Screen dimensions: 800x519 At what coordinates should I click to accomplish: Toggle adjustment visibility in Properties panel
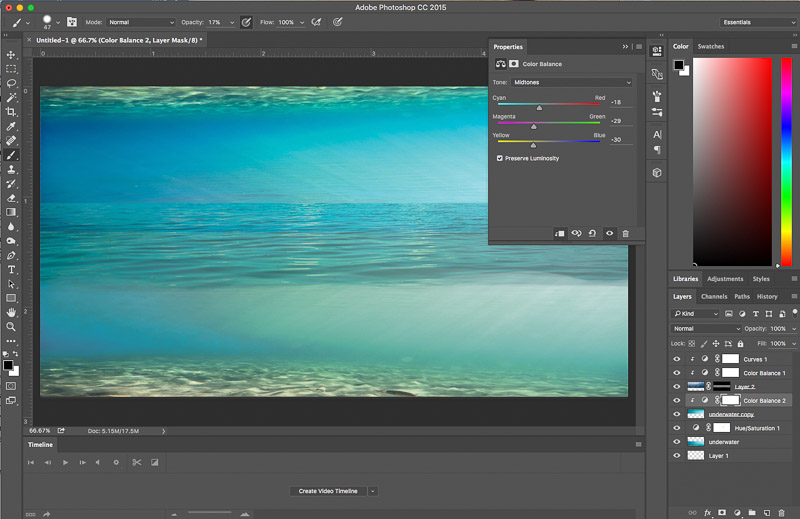[609, 233]
